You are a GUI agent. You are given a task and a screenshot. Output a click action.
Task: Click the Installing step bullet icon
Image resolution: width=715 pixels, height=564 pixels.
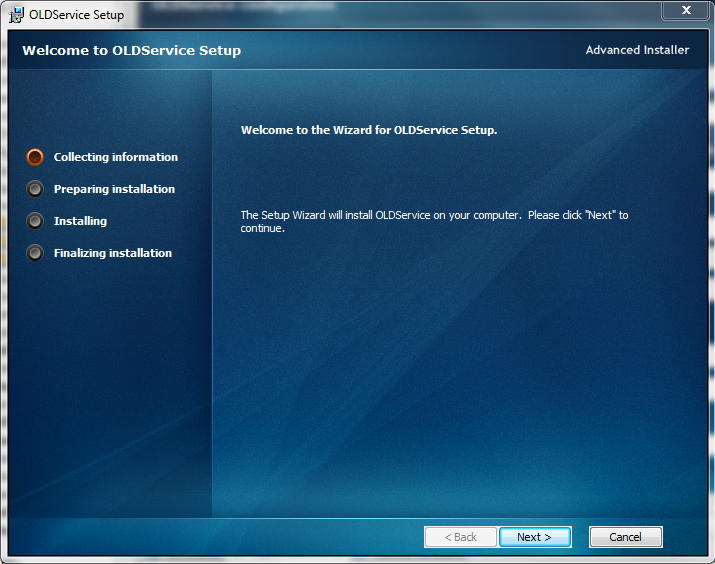click(35, 221)
